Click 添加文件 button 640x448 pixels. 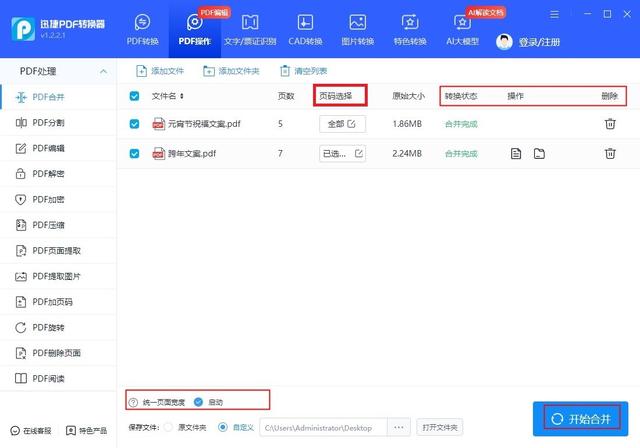tap(160, 71)
